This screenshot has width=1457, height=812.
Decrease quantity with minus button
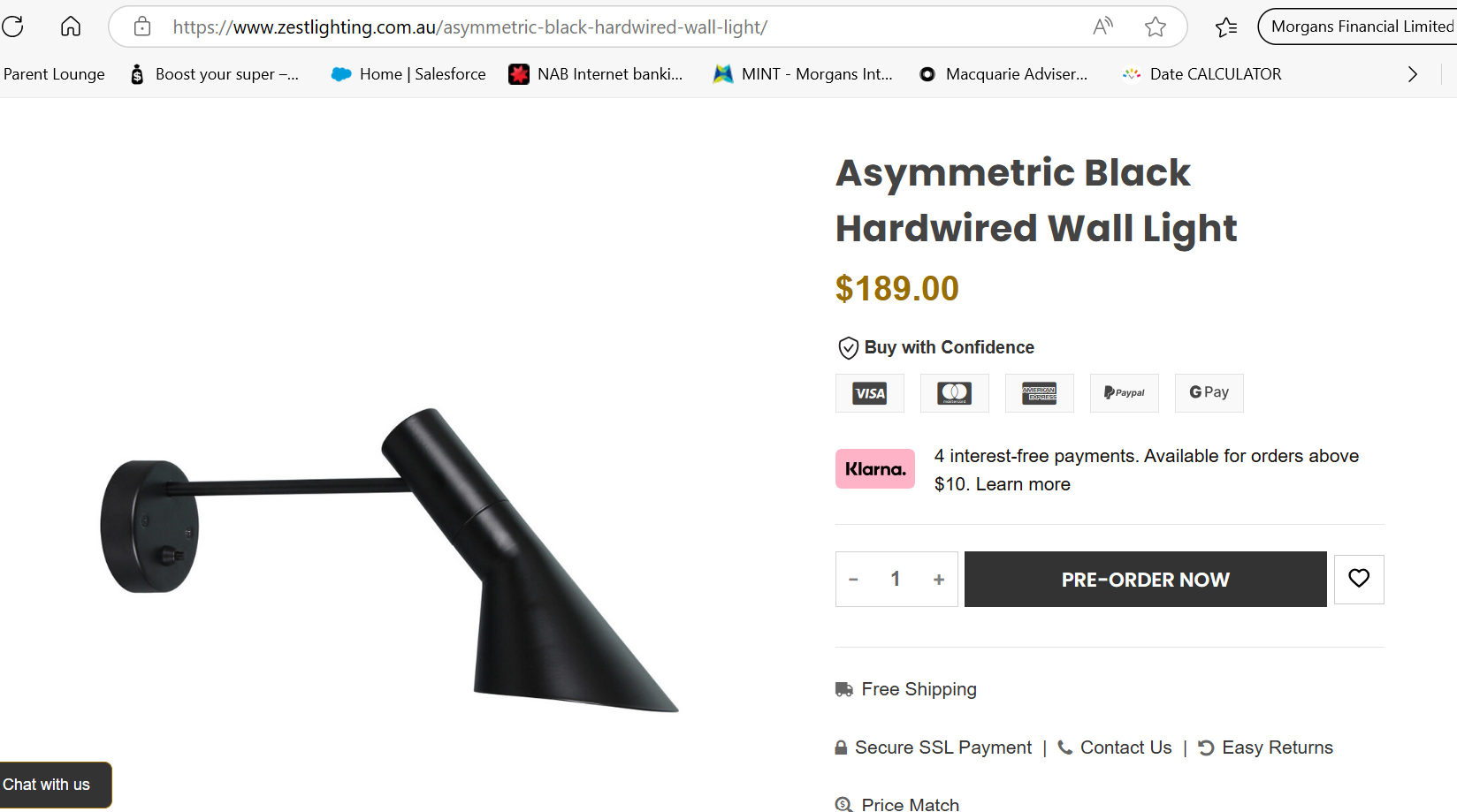click(853, 580)
